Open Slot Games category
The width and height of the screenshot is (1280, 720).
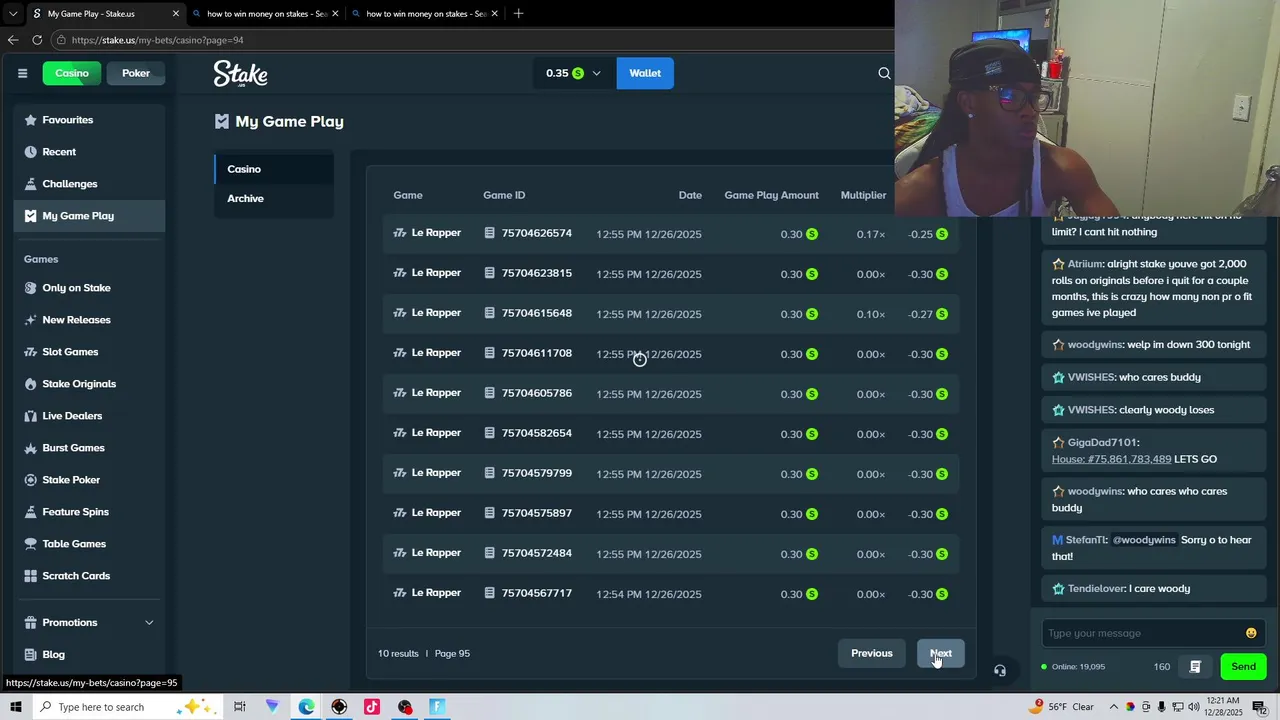tap(90, 352)
